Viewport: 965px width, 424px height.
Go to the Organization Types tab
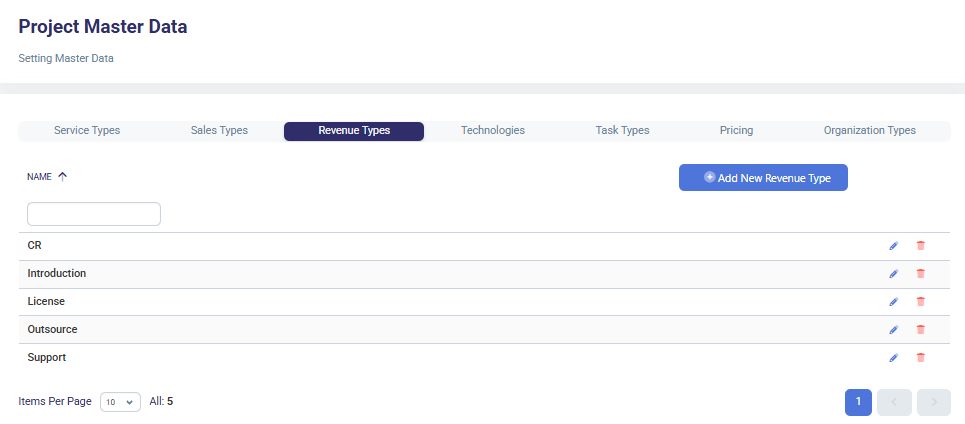coord(869,131)
